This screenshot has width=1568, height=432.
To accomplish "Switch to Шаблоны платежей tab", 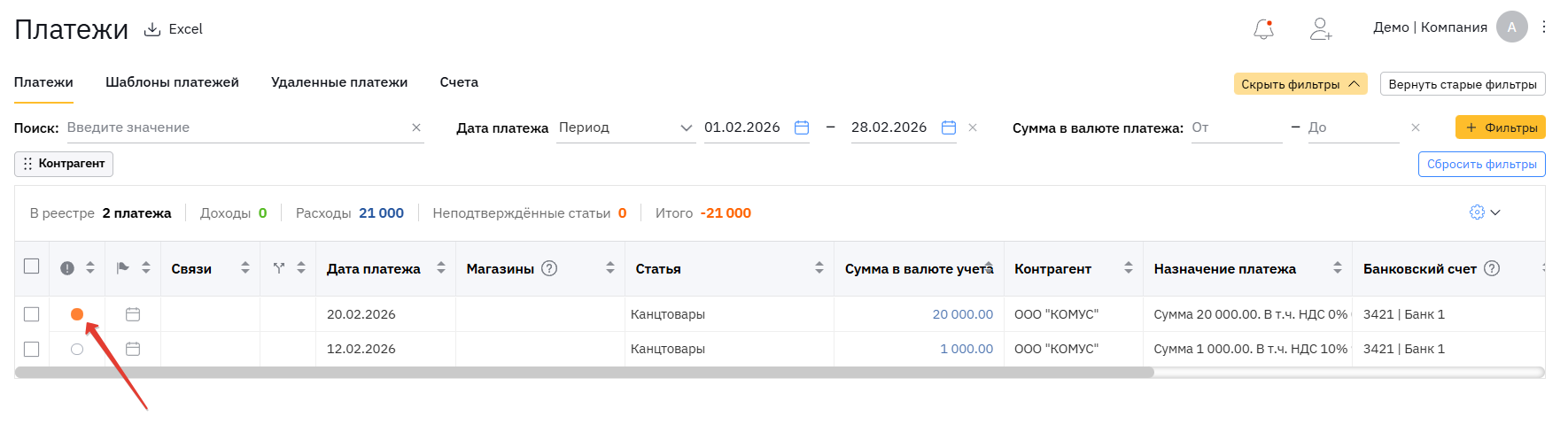I will click(x=172, y=82).
